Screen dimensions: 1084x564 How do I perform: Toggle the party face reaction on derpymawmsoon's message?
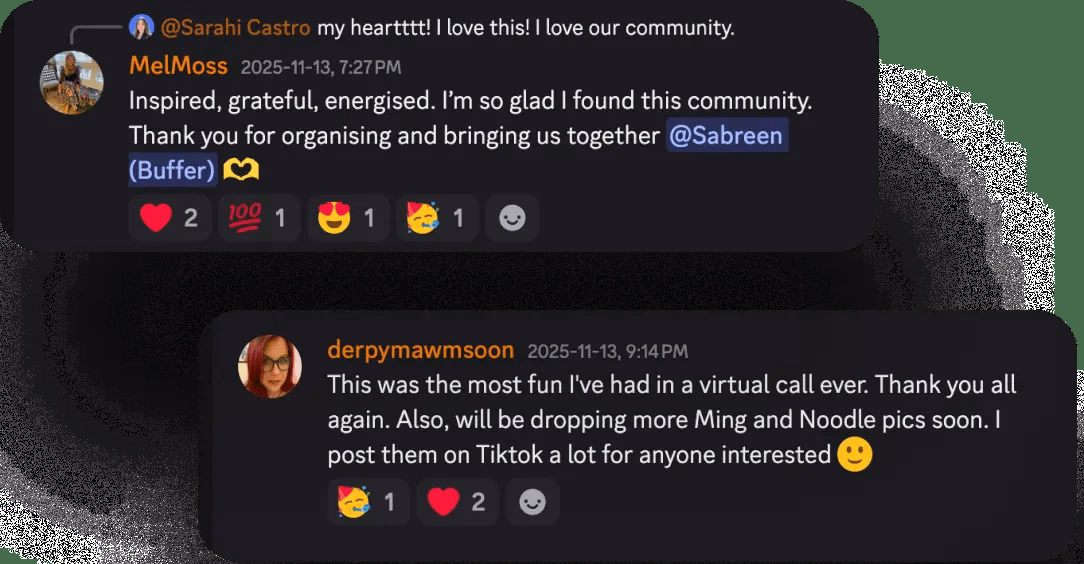click(368, 502)
